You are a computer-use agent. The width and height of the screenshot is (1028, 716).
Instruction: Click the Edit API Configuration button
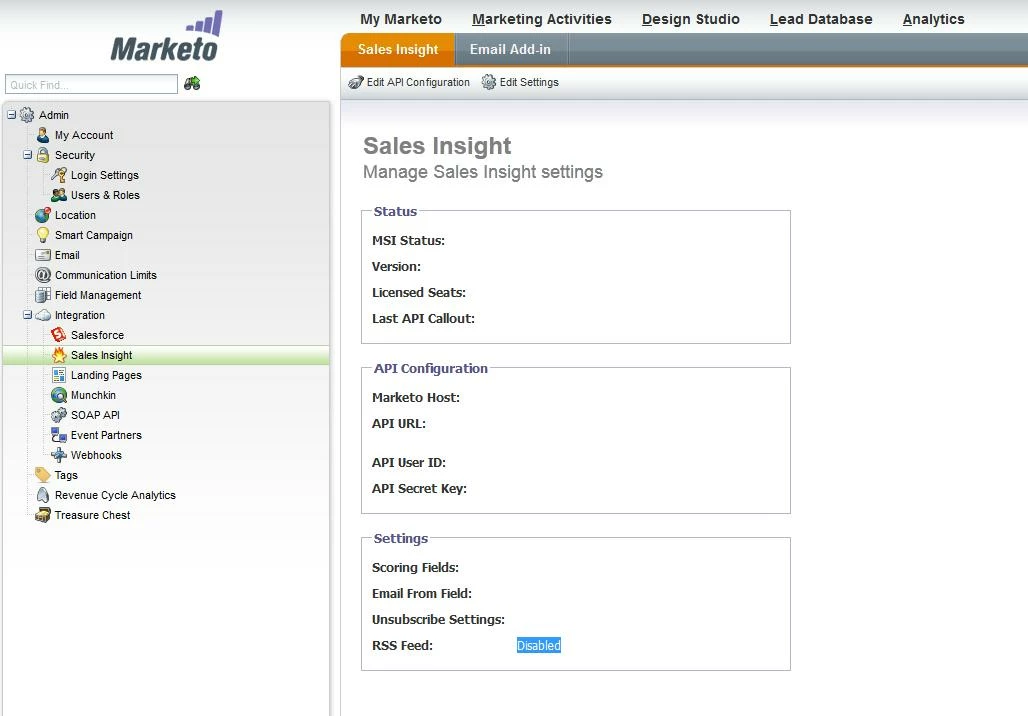point(409,83)
